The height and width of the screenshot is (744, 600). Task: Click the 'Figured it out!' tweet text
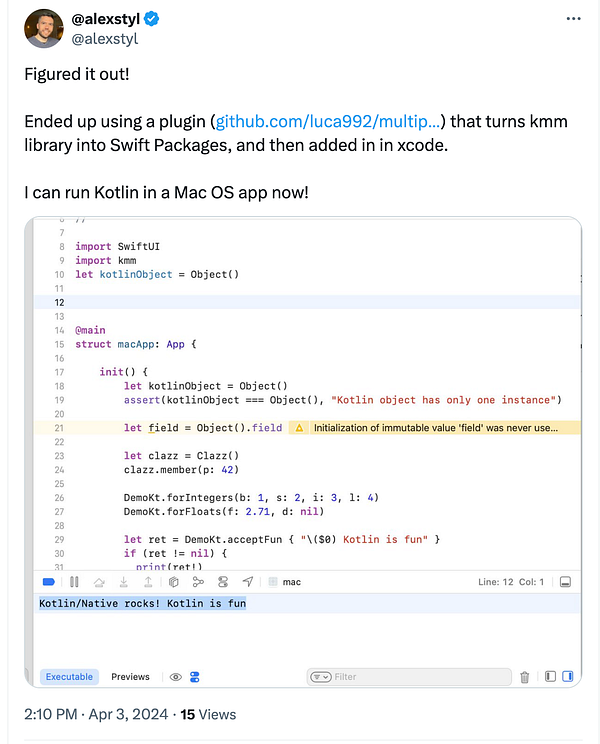point(77,74)
